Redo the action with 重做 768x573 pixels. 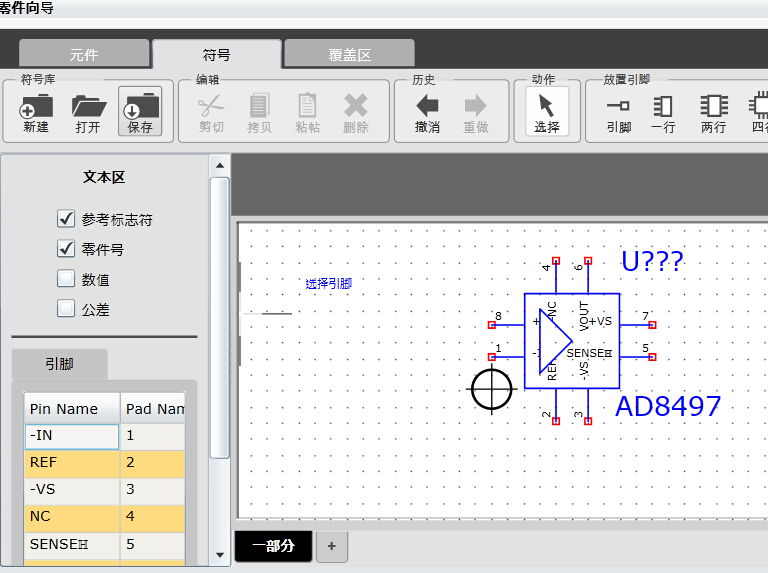click(476, 114)
